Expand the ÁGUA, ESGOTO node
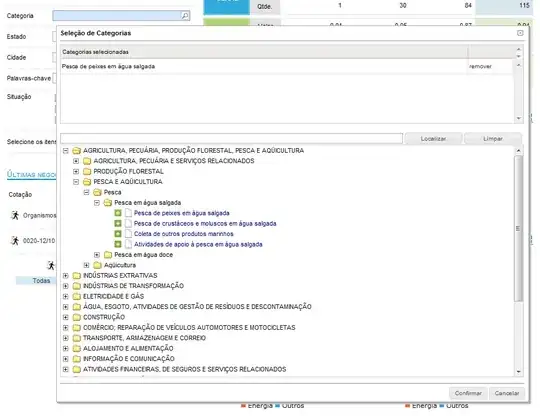Image resolution: width=540 pixels, height=416 pixels. tap(66, 307)
